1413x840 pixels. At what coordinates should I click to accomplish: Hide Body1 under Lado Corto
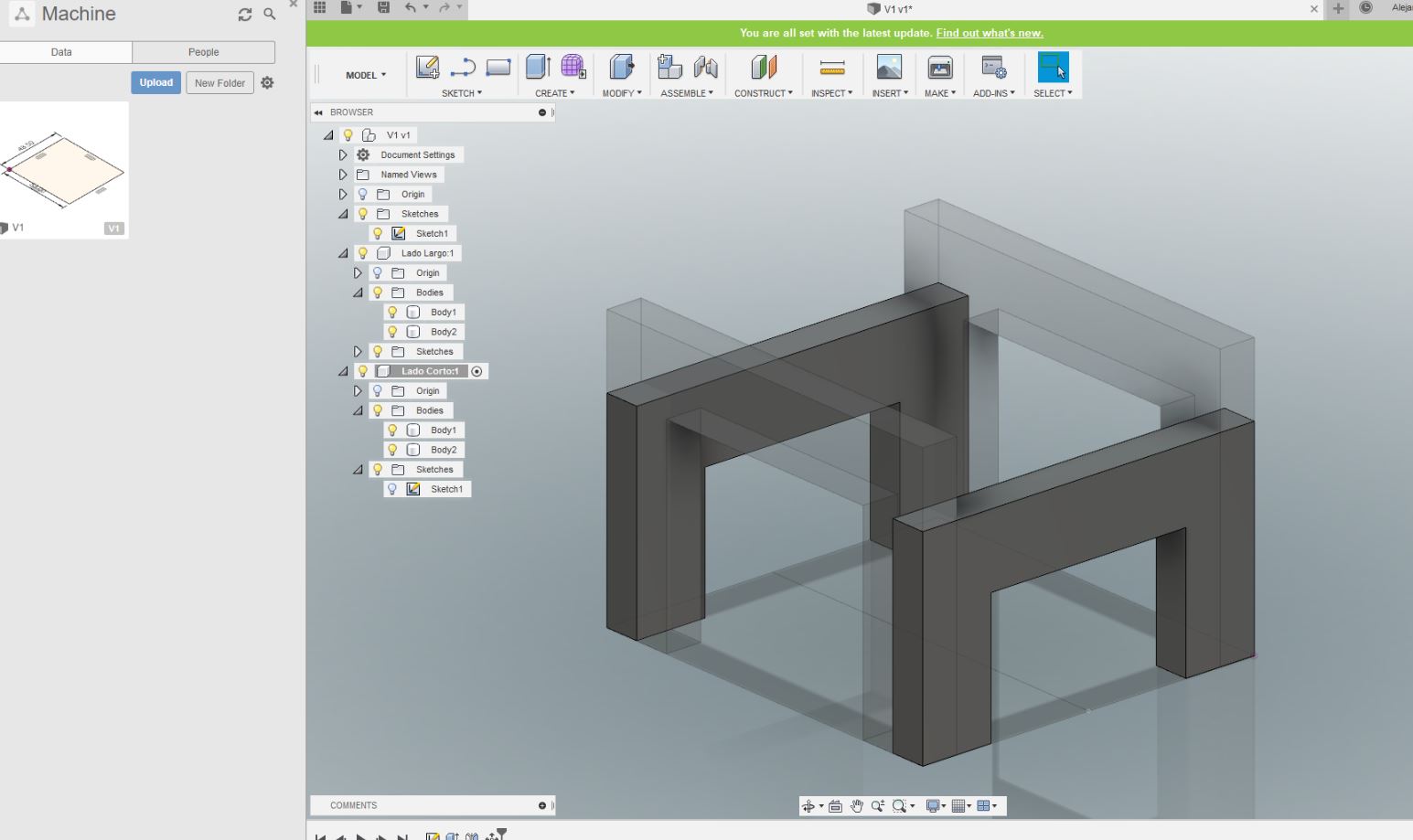393,430
